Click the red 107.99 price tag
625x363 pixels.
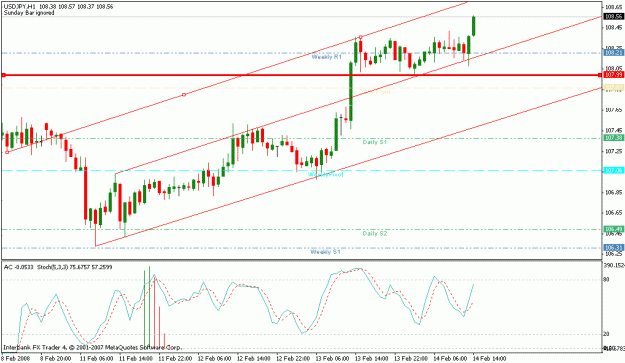[x=613, y=75]
